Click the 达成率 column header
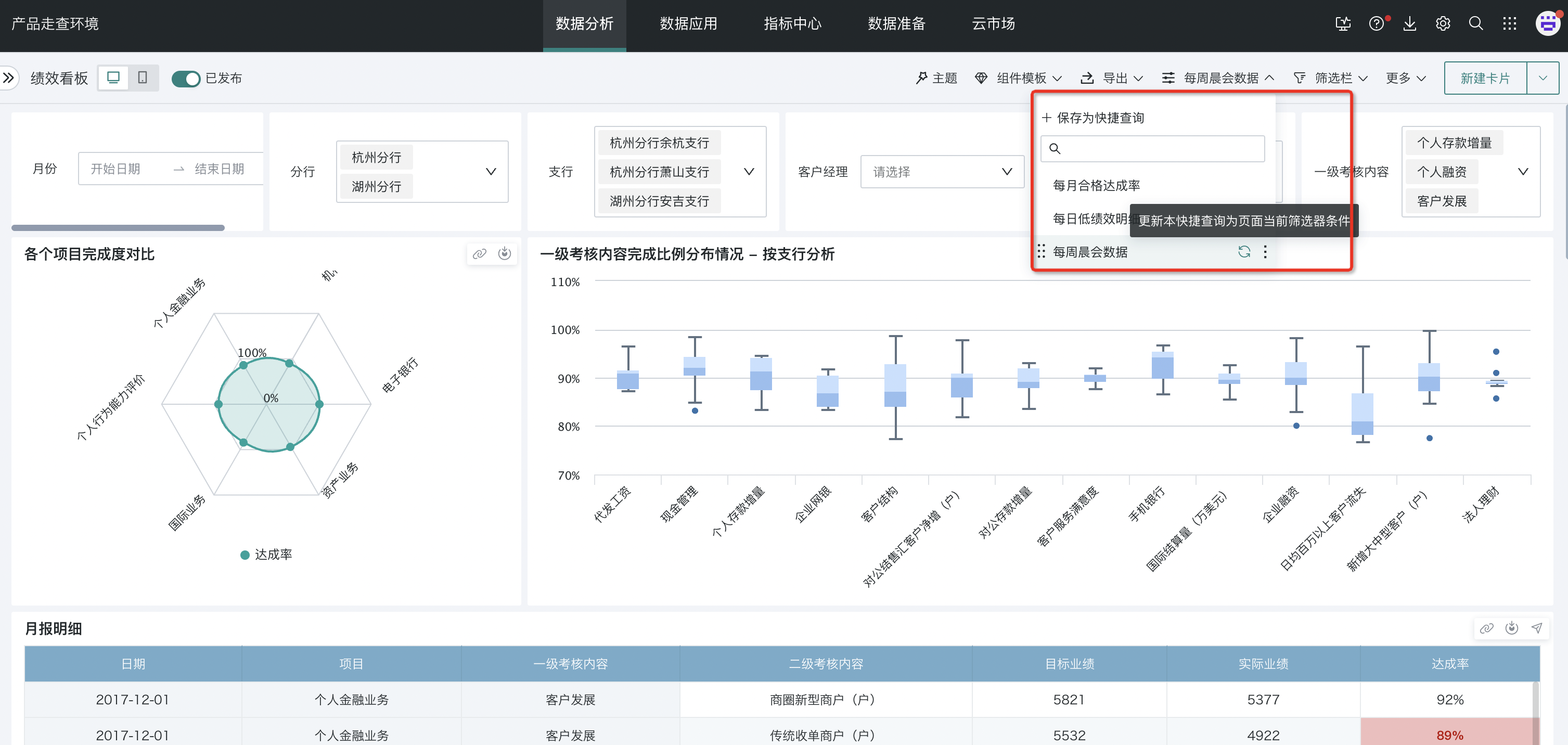The width and height of the screenshot is (1568, 745). pyautogui.click(x=1450, y=663)
